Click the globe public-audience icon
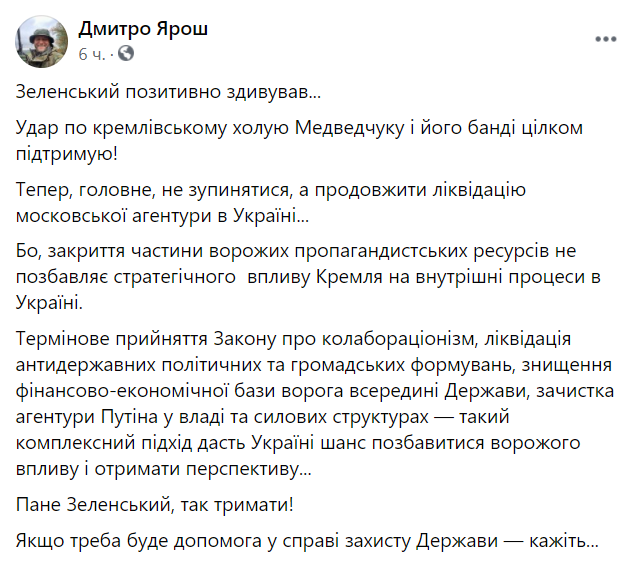The height and width of the screenshot is (568, 641). point(126,53)
